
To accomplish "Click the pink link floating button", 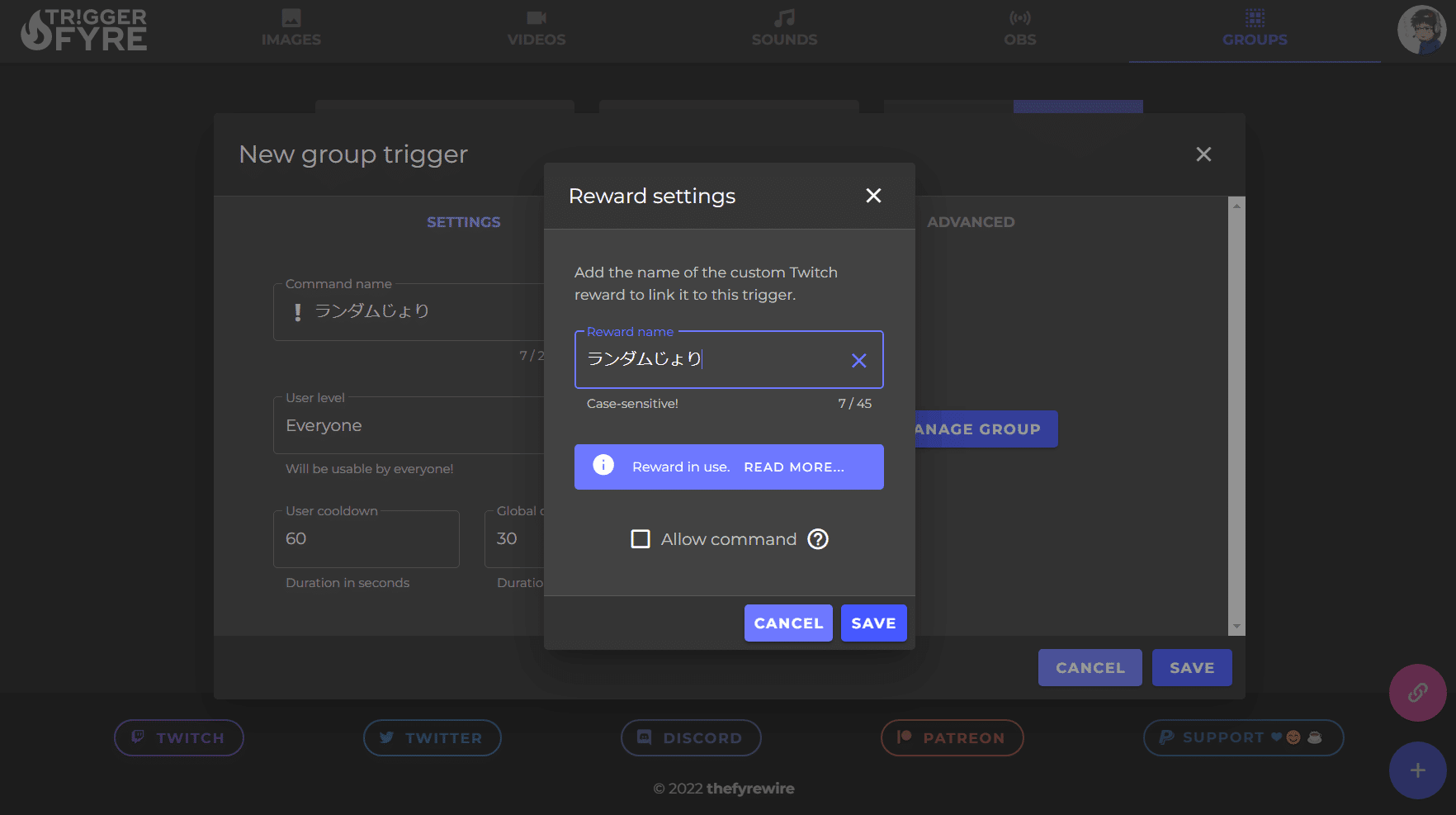I will pyautogui.click(x=1418, y=693).
